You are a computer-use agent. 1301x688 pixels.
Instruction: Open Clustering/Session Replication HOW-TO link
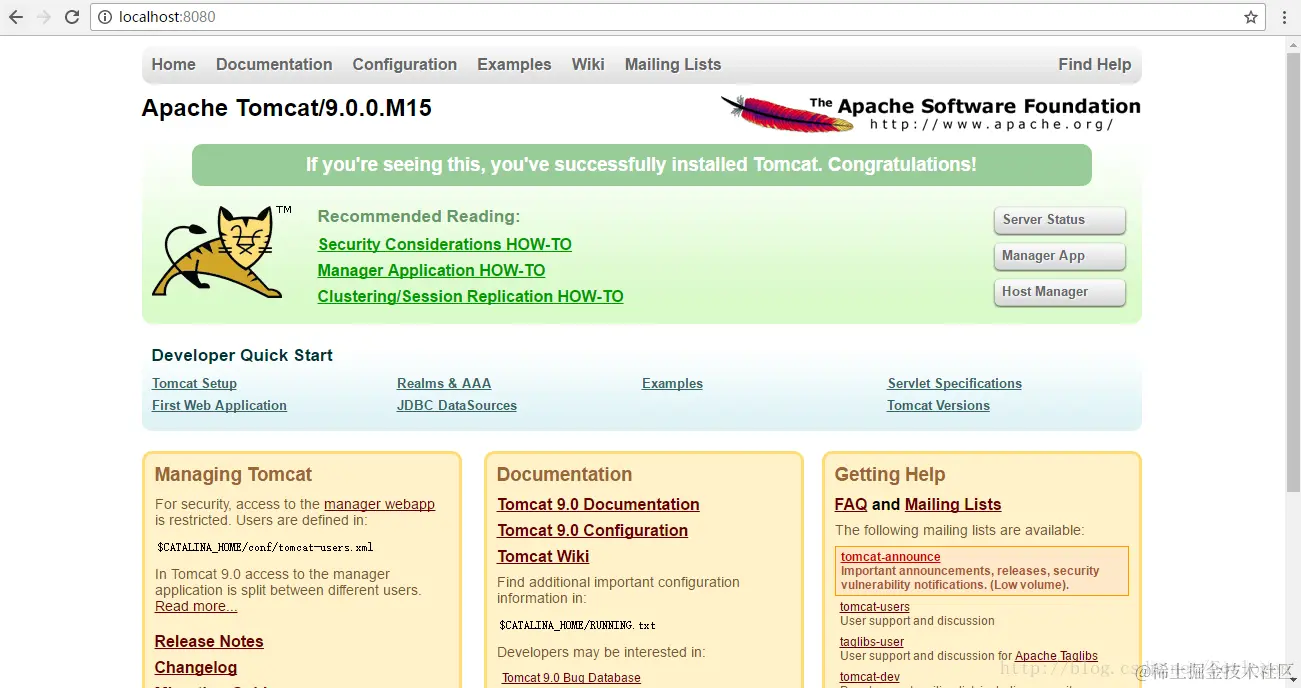pyautogui.click(x=470, y=296)
